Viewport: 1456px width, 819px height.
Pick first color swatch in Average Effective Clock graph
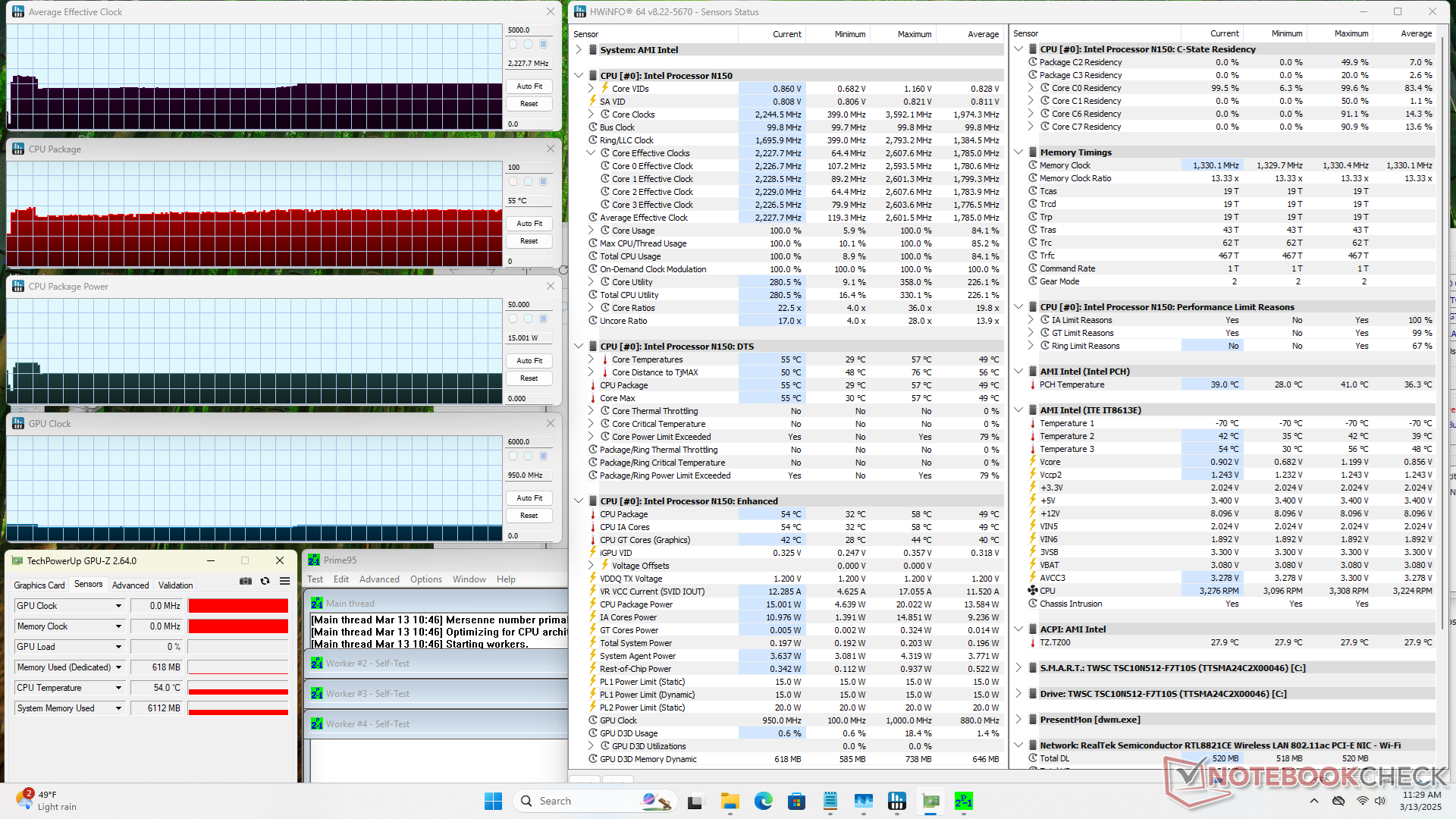click(513, 45)
